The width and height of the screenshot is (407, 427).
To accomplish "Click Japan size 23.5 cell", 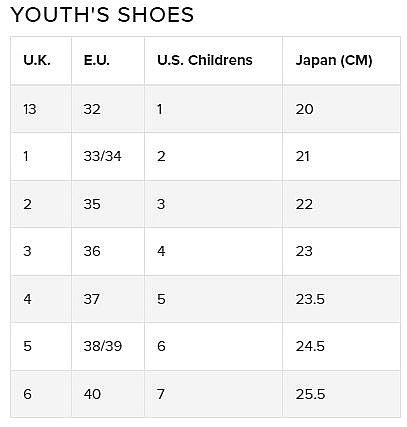I will coord(342,299).
